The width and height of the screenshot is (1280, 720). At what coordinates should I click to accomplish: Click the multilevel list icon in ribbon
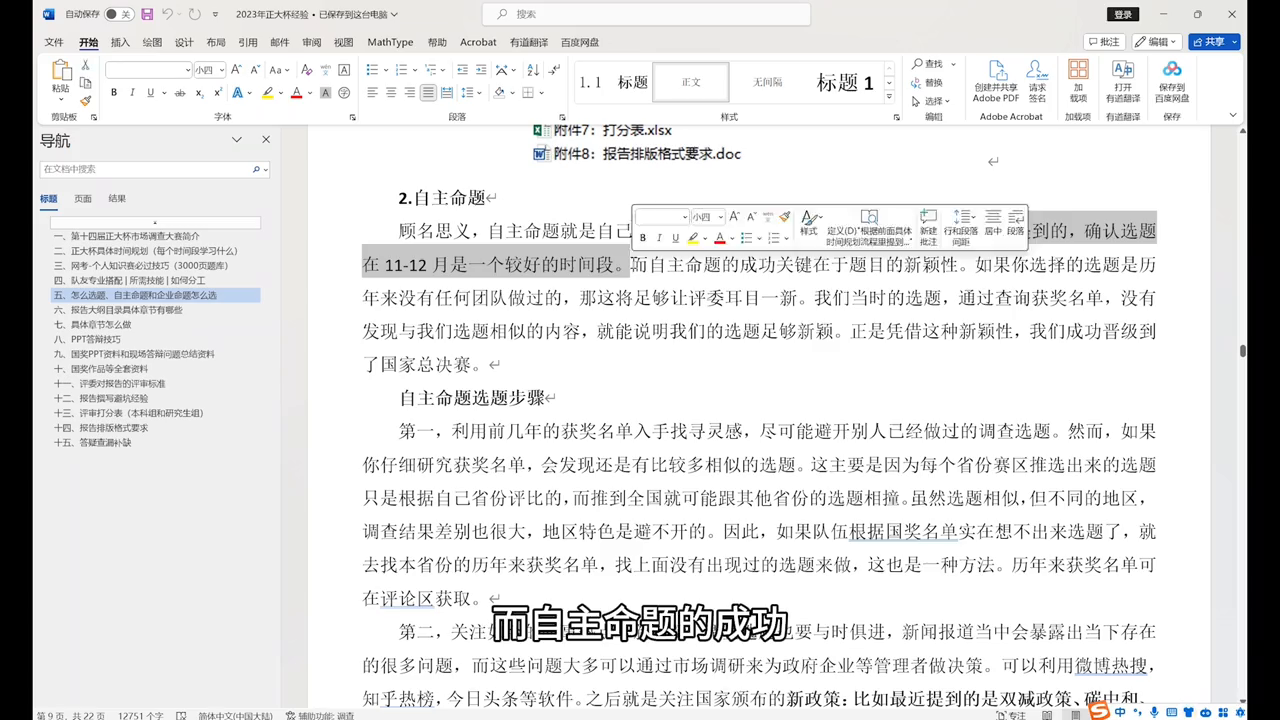point(431,70)
